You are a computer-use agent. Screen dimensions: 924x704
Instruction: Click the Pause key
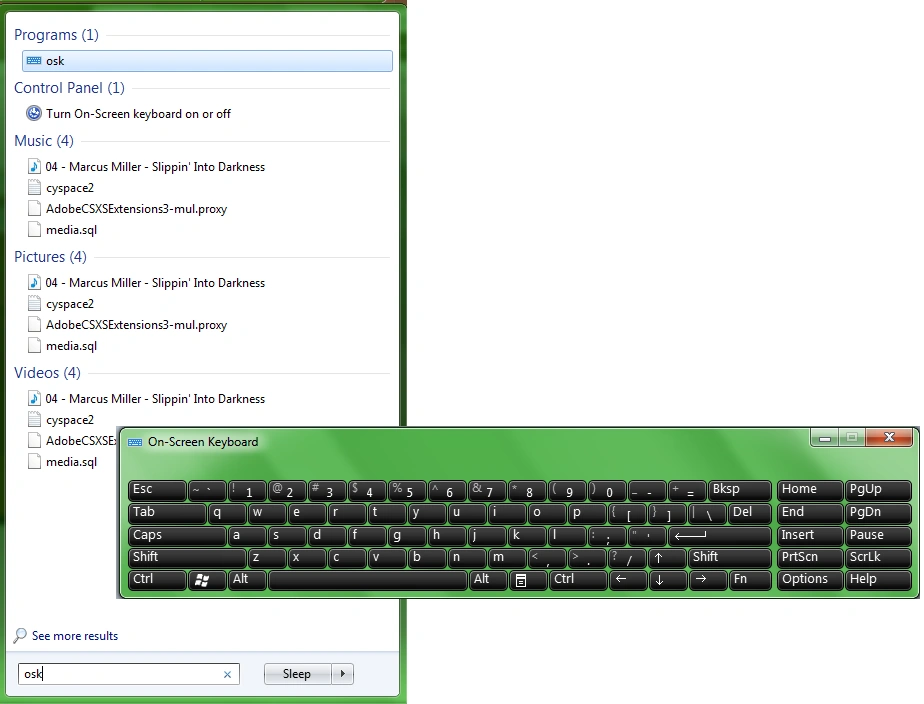click(x=878, y=536)
